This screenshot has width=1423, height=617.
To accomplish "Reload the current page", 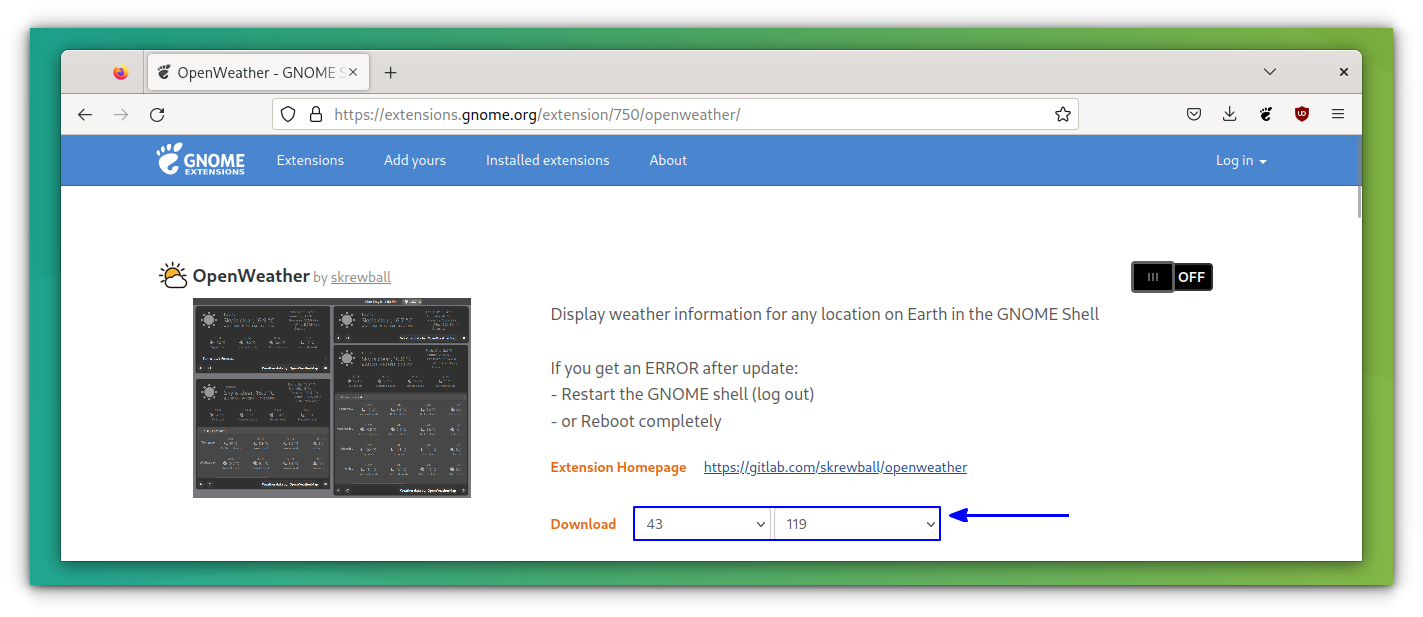I will [x=157, y=115].
